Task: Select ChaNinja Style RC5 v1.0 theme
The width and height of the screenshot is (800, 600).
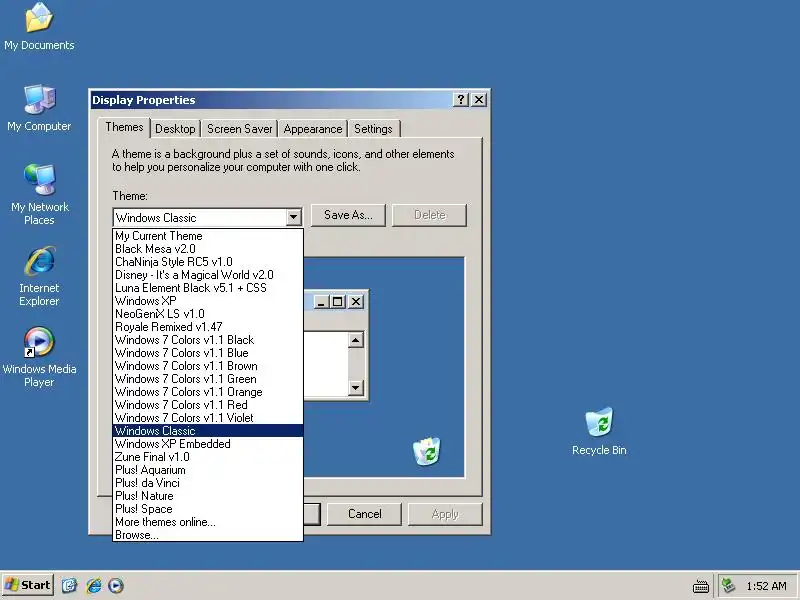Action: point(208,262)
